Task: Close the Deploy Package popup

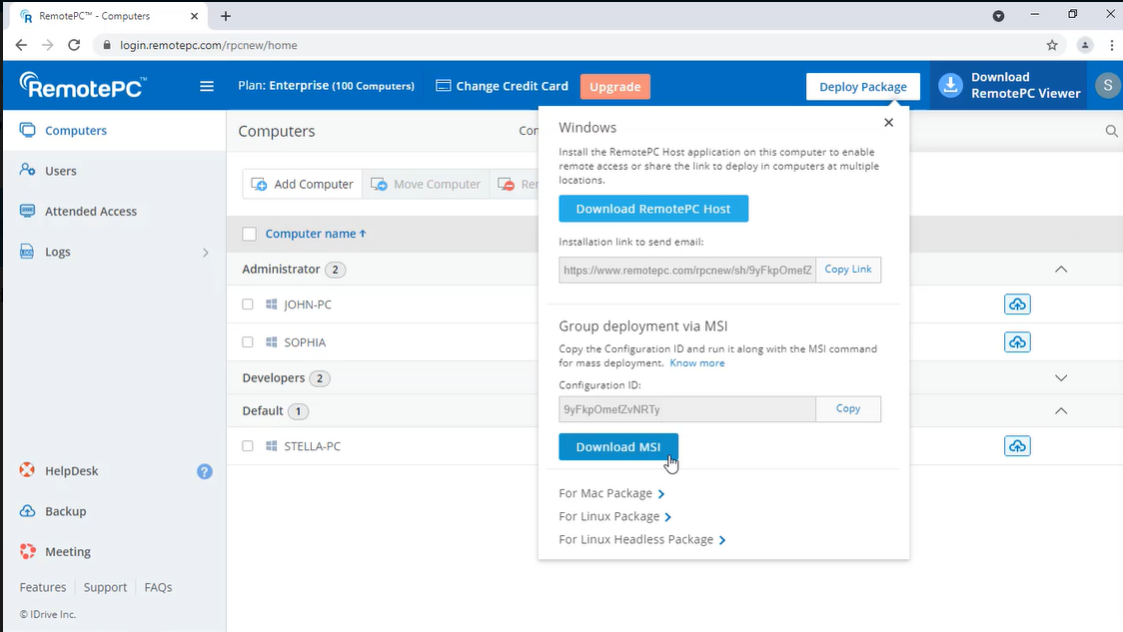Action: pos(889,123)
